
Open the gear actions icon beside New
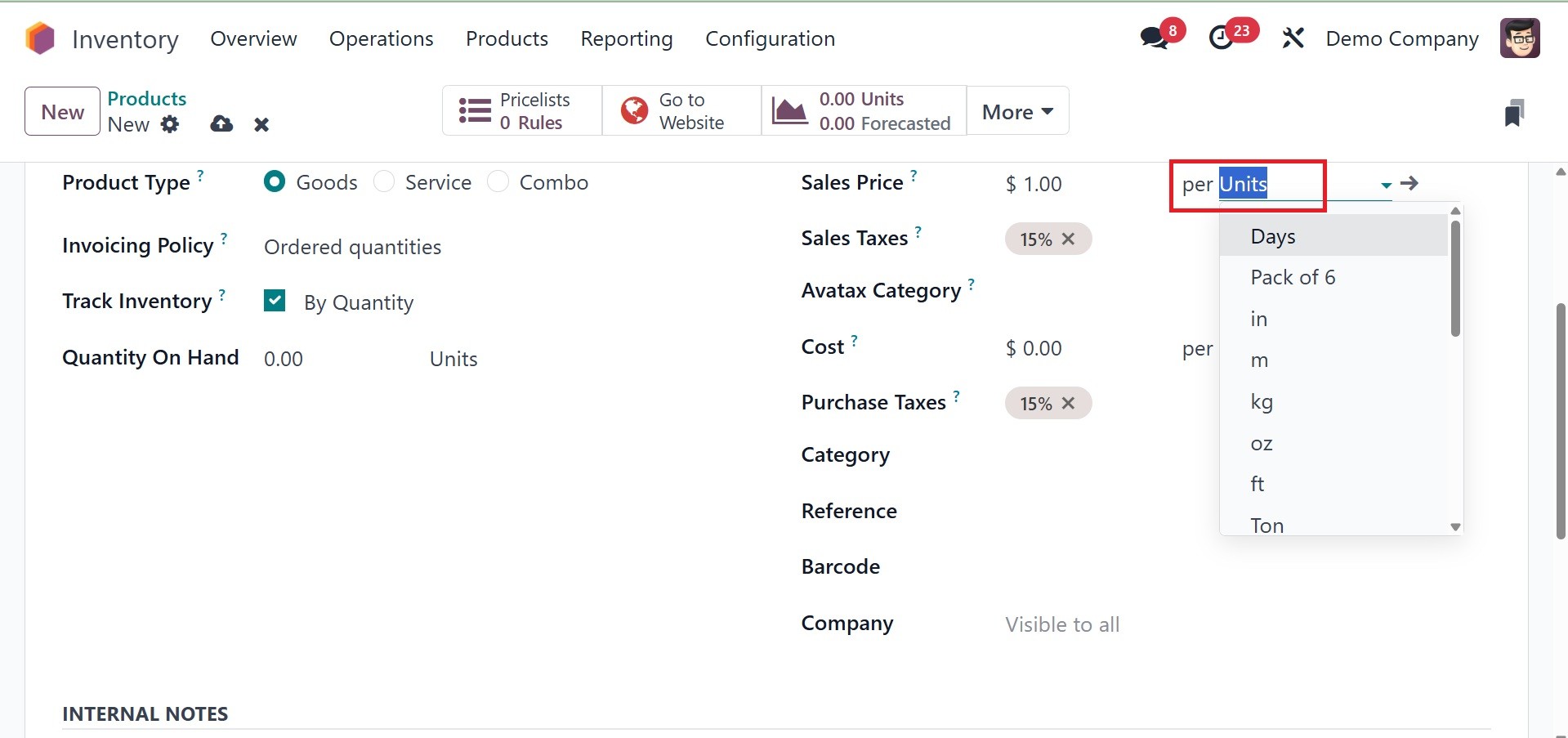[x=170, y=124]
